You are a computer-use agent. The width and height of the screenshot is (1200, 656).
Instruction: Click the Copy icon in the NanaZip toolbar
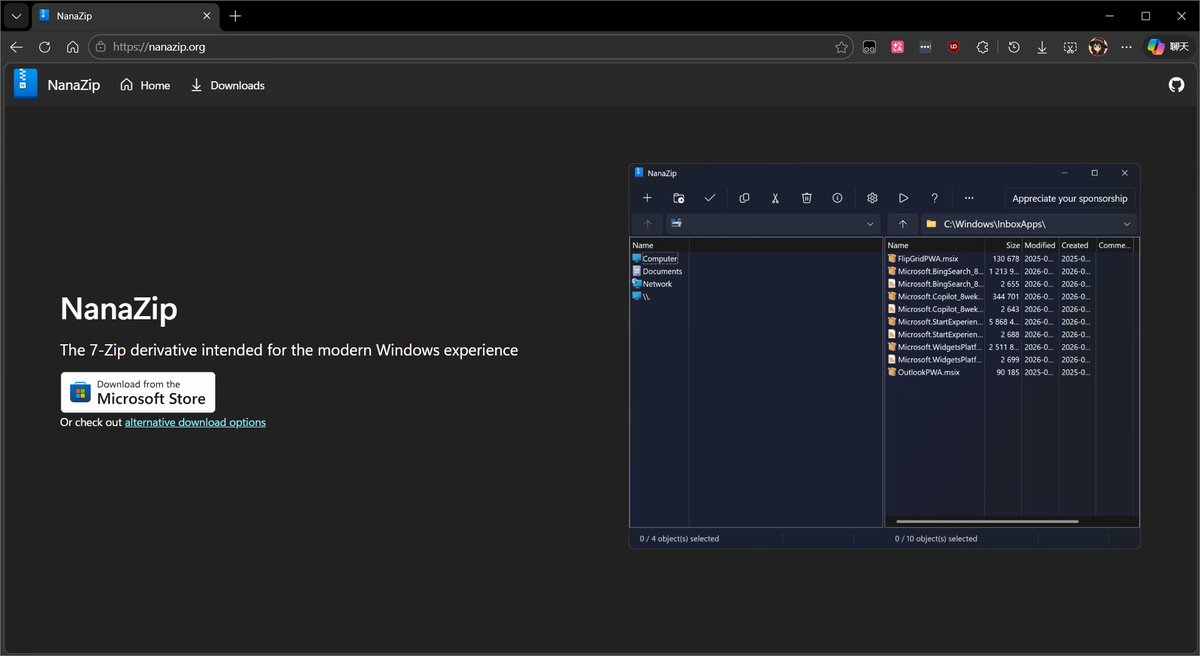coord(744,198)
